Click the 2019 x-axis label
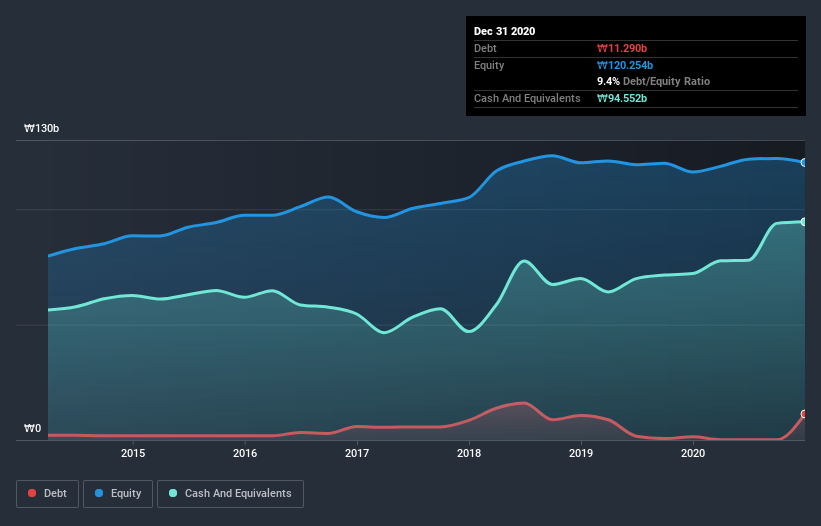This screenshot has height=526, width=821. click(581, 453)
